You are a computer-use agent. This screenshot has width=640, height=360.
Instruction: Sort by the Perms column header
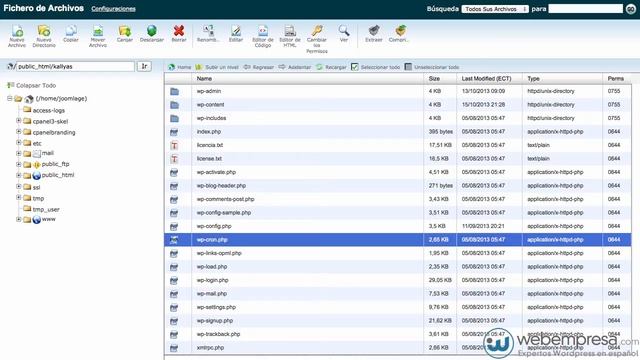pos(616,78)
